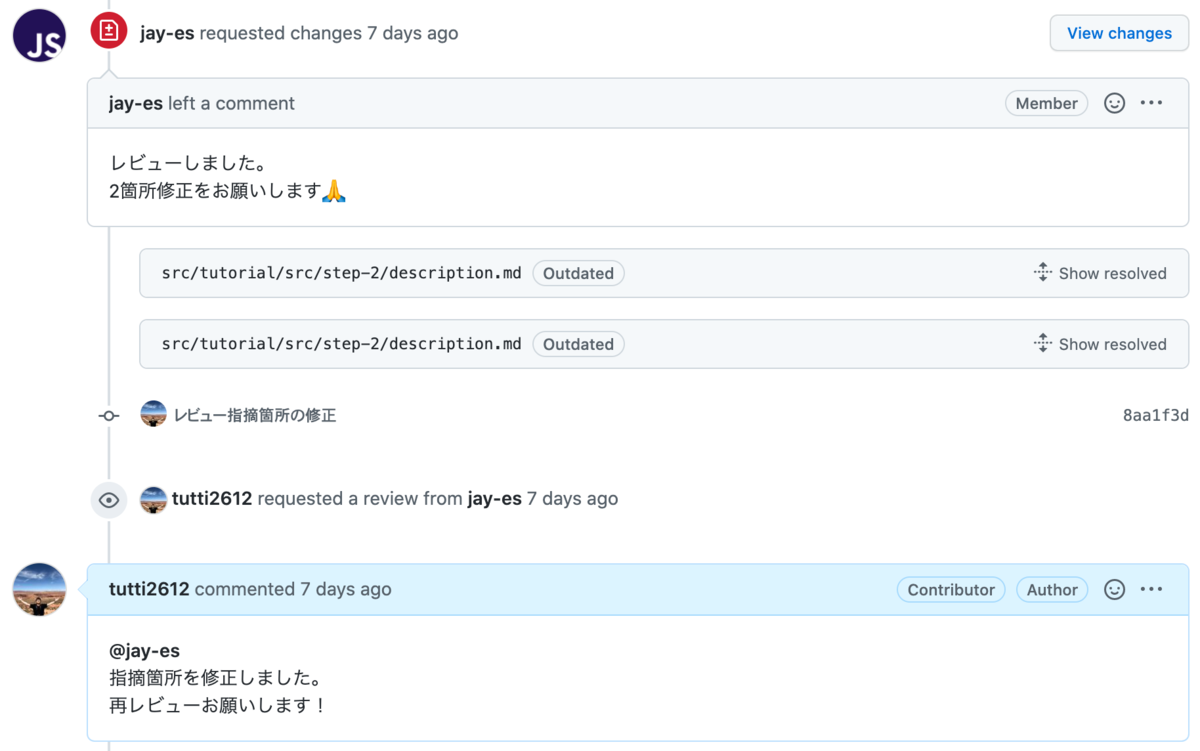
Task: Click the commit node icon in timeline
Action: [x=109, y=415]
